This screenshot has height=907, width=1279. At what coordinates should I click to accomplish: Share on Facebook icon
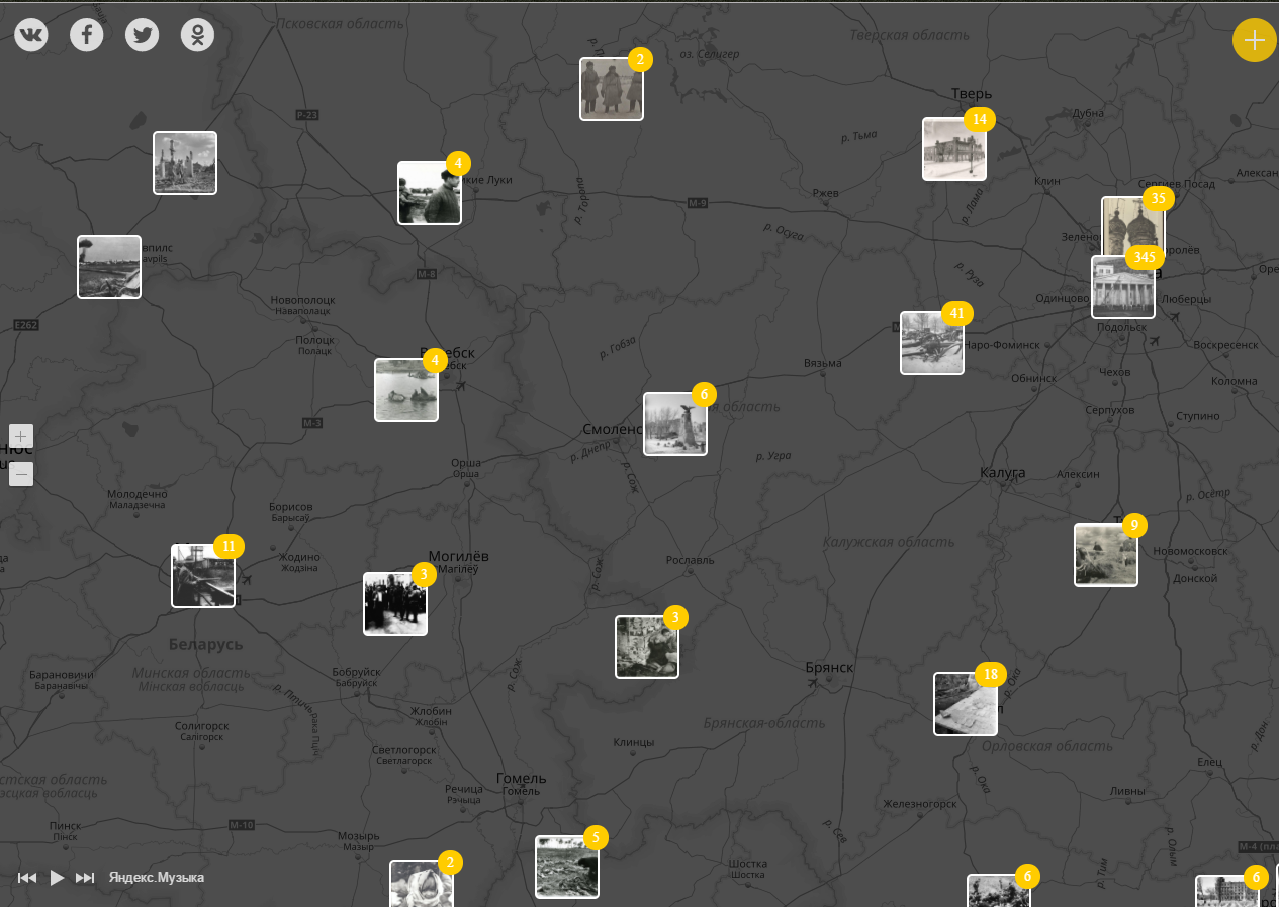pos(87,35)
